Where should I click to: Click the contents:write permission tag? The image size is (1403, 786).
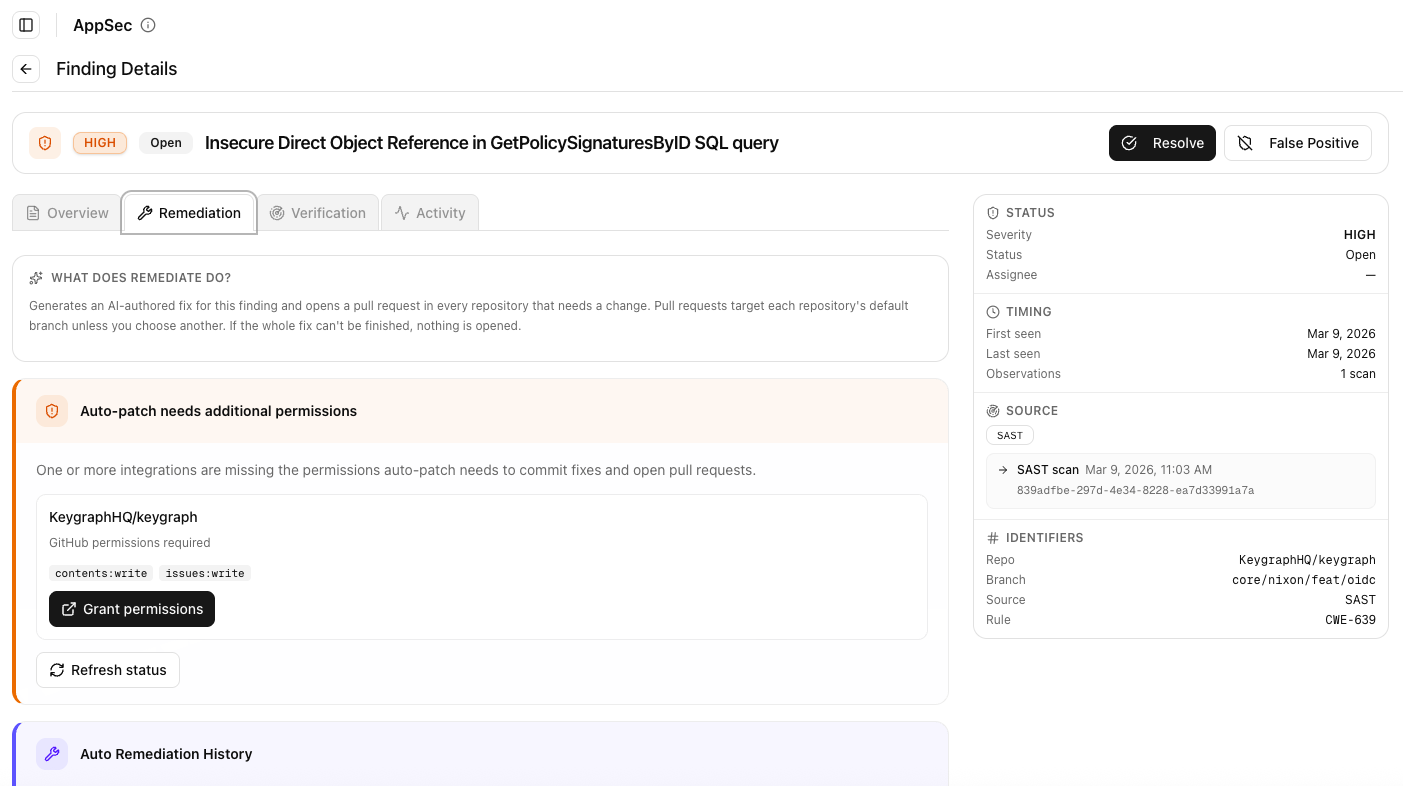tap(101, 573)
